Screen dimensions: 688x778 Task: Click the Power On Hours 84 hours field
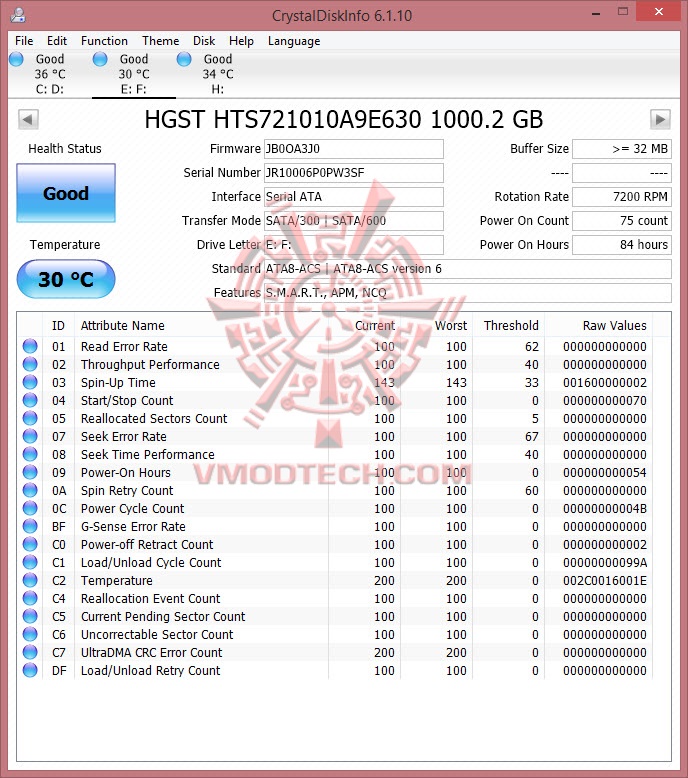(x=622, y=245)
